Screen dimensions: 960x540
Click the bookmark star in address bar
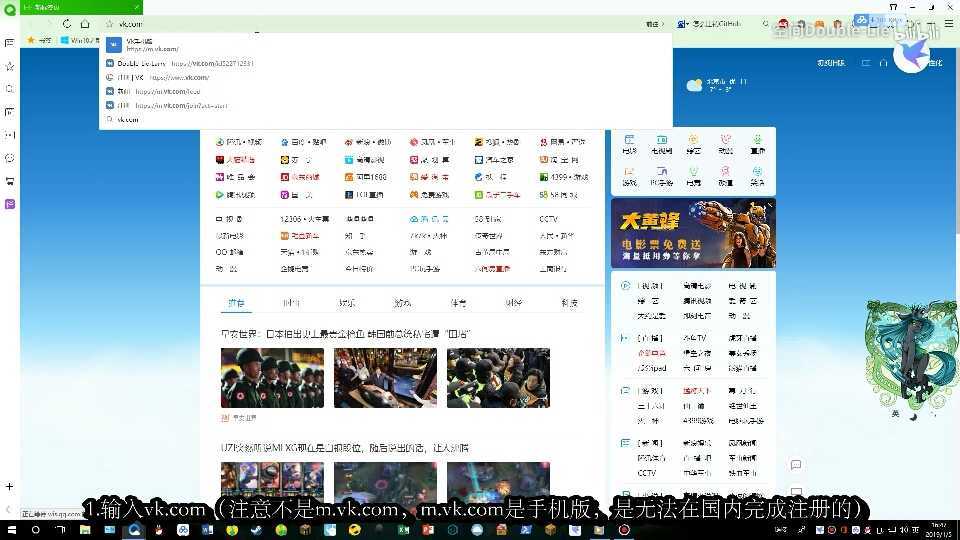pyautogui.click(x=110, y=24)
